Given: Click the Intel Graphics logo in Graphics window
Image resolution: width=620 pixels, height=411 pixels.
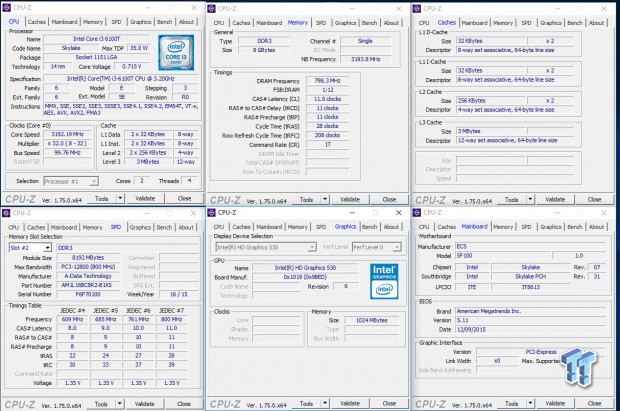Looking at the screenshot, I should pos(384,281).
